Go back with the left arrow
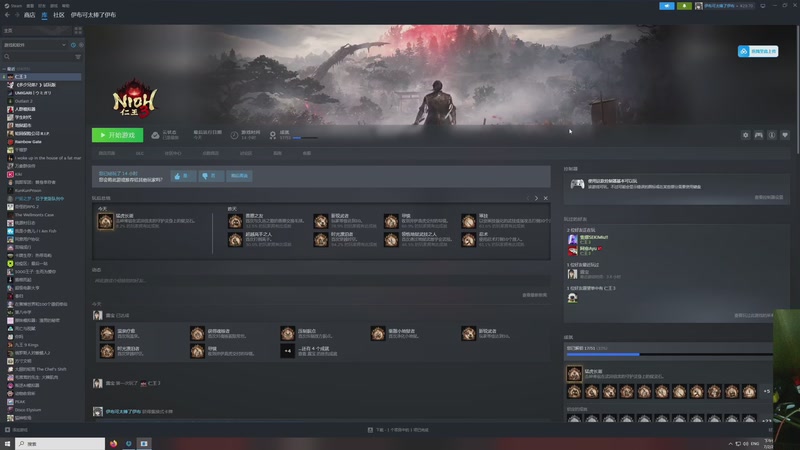 (x=7, y=15)
